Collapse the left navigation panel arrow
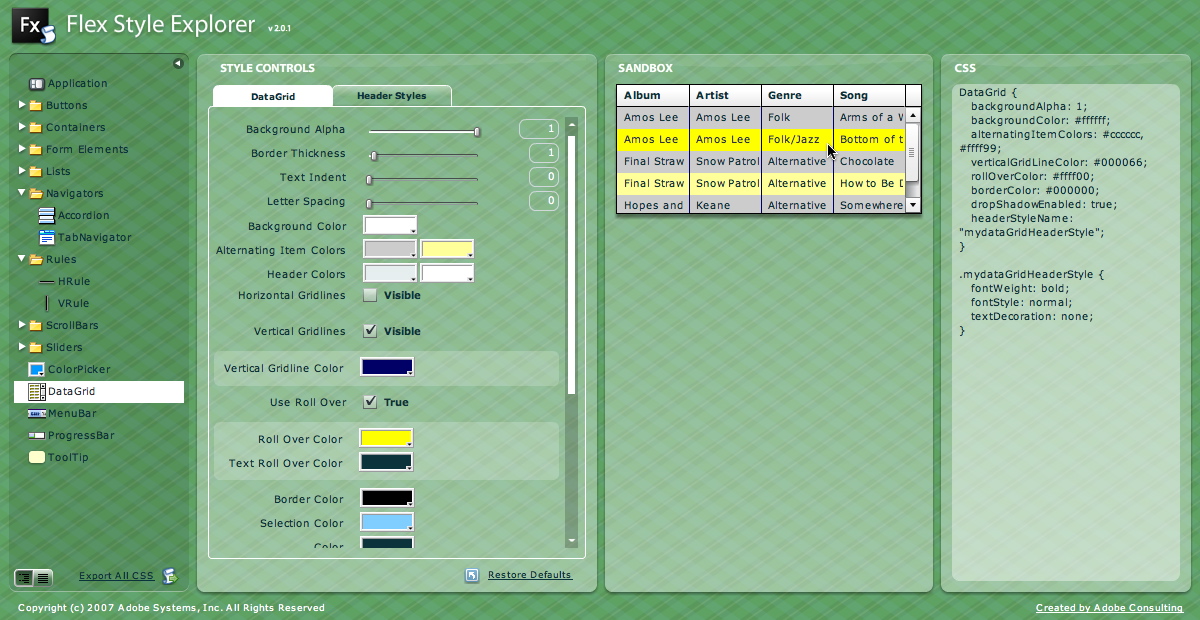The width and height of the screenshot is (1200, 620). pos(178,63)
